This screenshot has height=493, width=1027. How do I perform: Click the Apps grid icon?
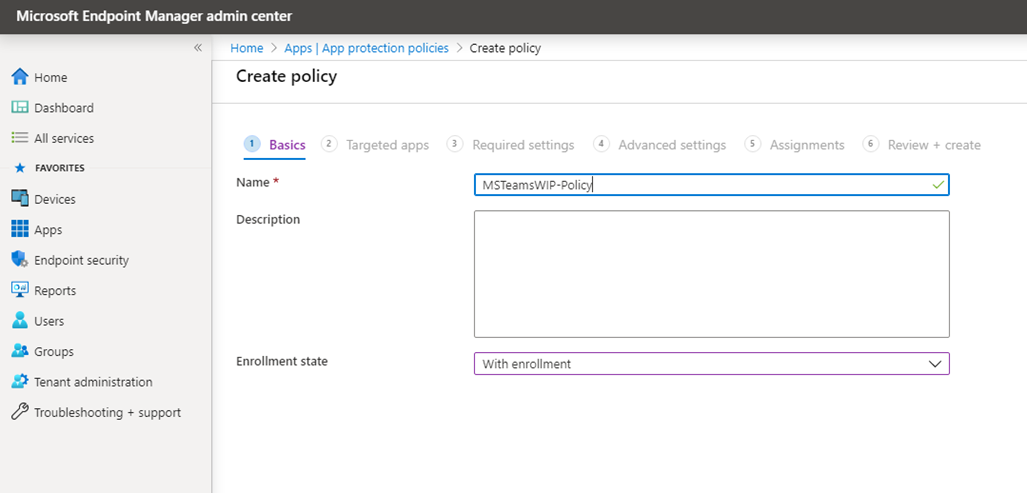tap(20, 230)
